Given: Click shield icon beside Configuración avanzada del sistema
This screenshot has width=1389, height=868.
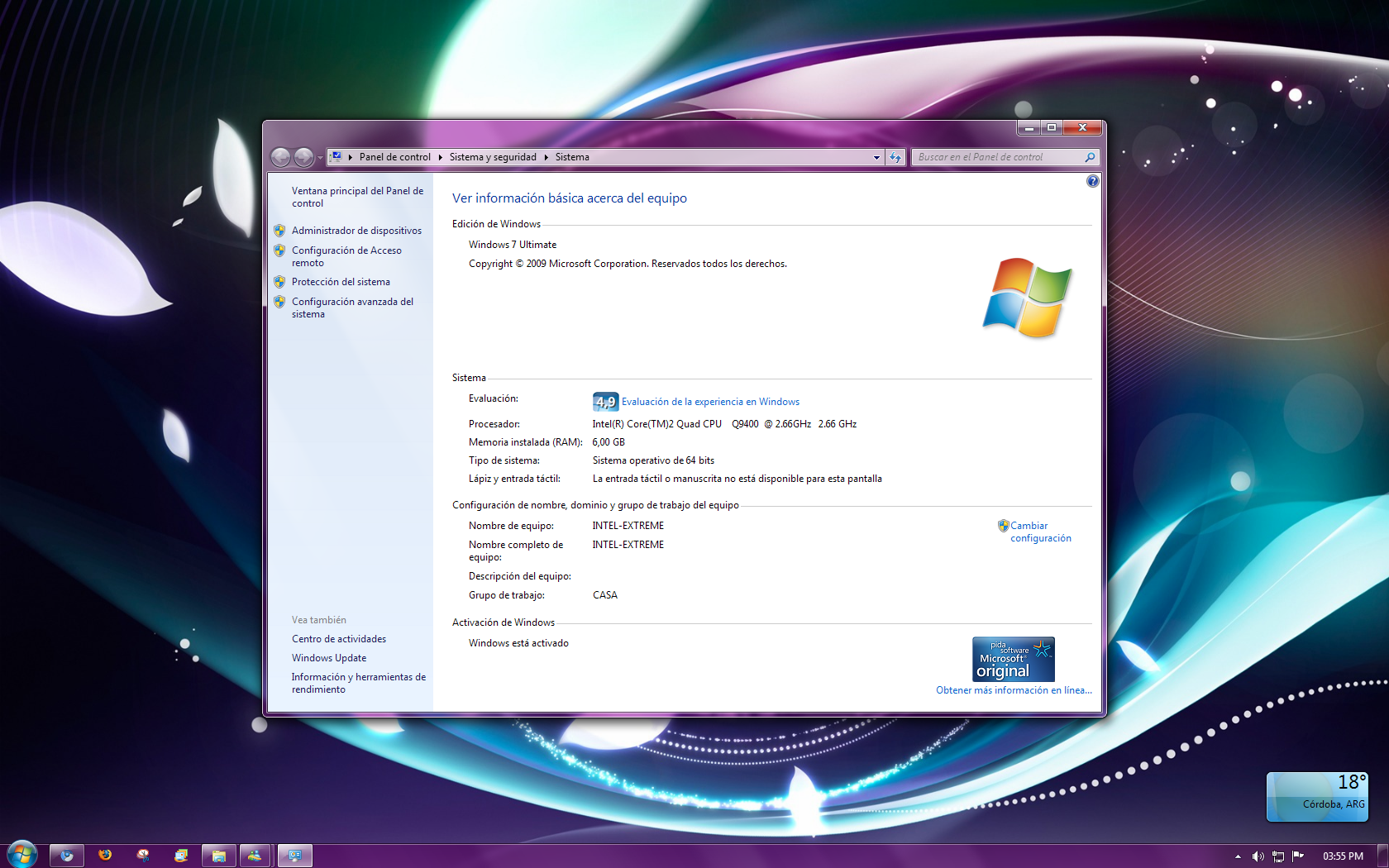Looking at the screenshot, I should [x=279, y=302].
